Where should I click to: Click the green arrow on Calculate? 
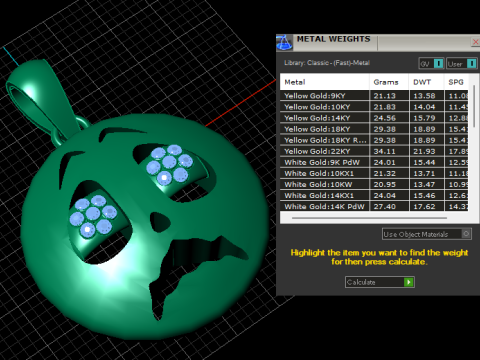point(409,282)
